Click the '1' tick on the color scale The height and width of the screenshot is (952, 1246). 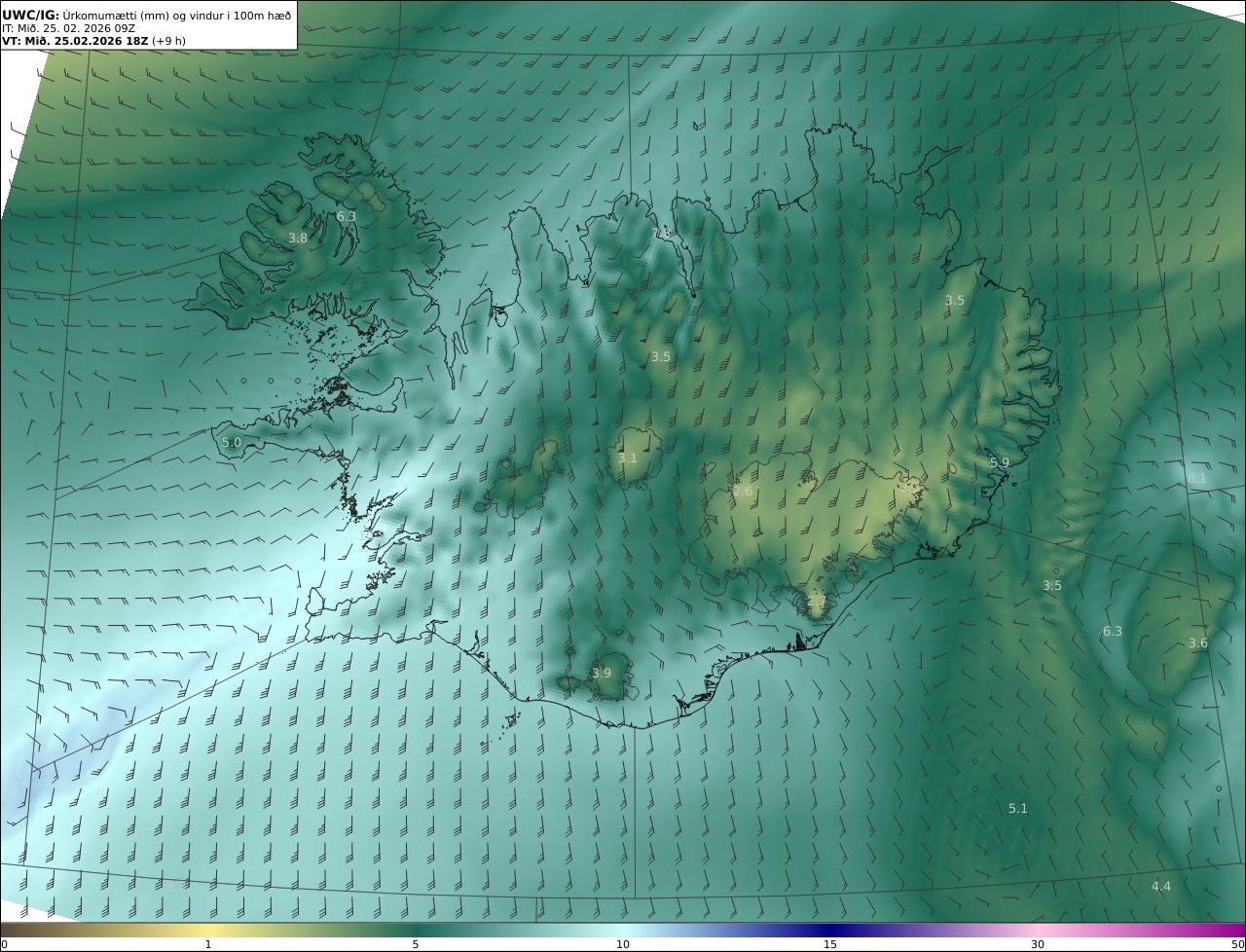[208, 944]
